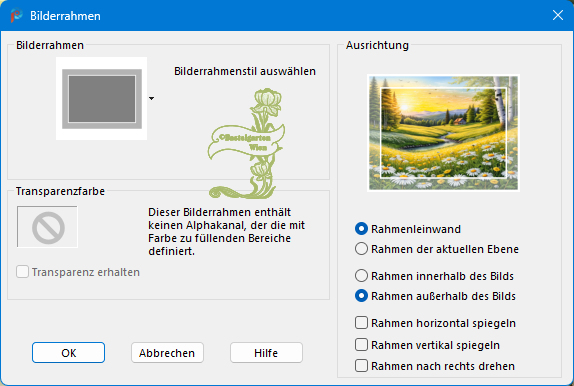Close the Bilderrahmen dialog

point(558,15)
